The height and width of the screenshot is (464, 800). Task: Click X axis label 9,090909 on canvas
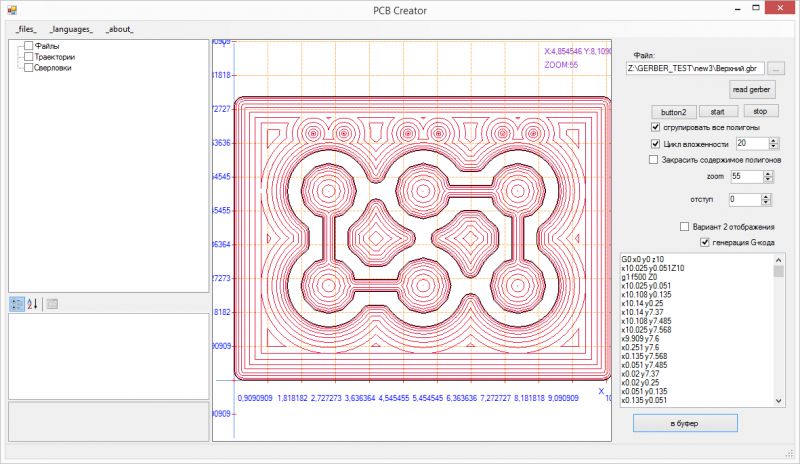click(563, 398)
